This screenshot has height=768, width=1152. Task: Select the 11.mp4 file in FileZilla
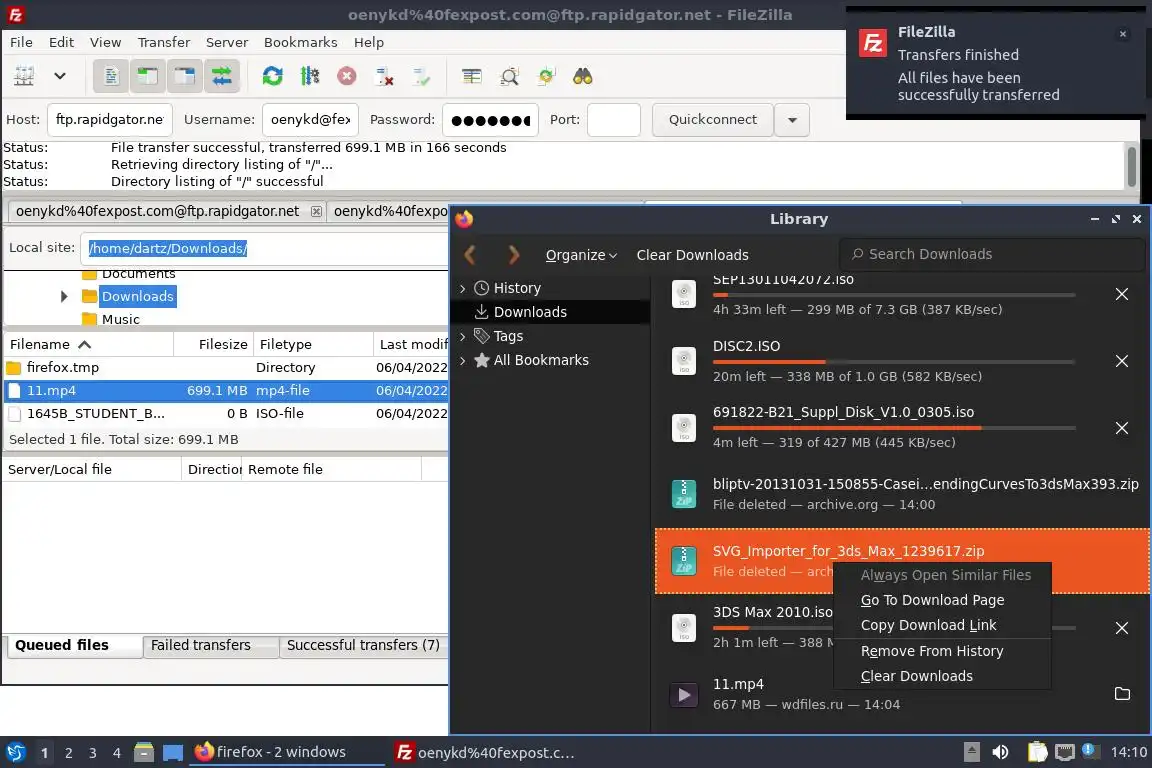226,390
